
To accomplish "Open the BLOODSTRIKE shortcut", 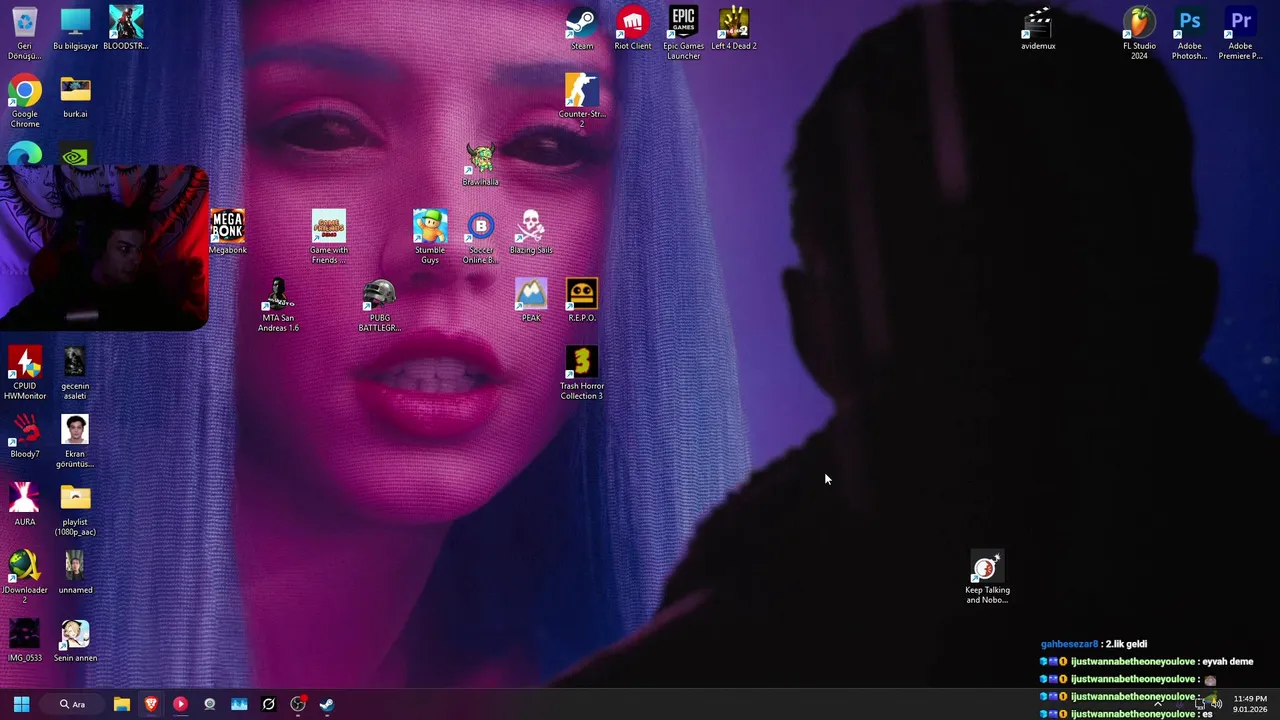I will point(125,28).
